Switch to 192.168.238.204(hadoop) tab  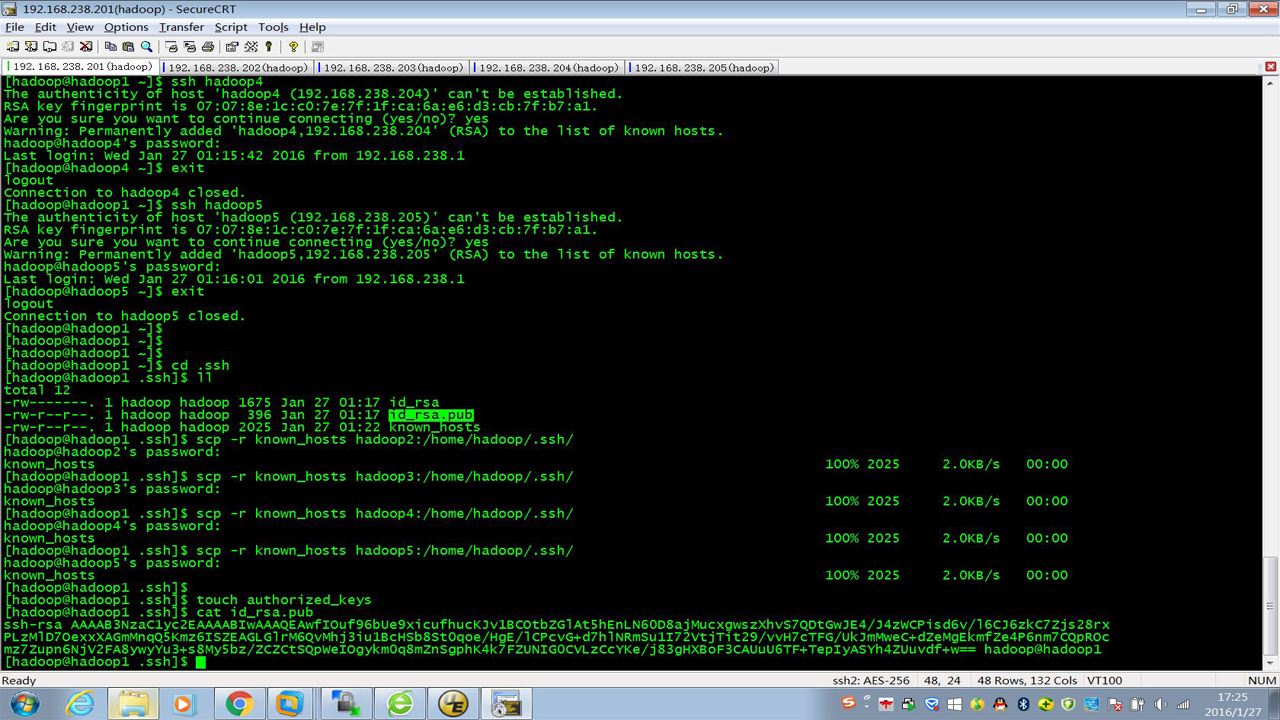546,68
